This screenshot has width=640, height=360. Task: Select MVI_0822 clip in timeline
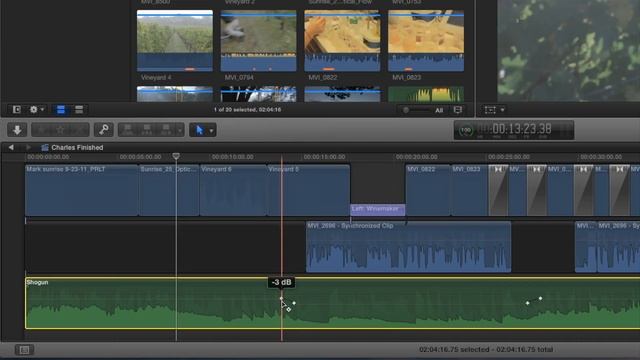428,190
